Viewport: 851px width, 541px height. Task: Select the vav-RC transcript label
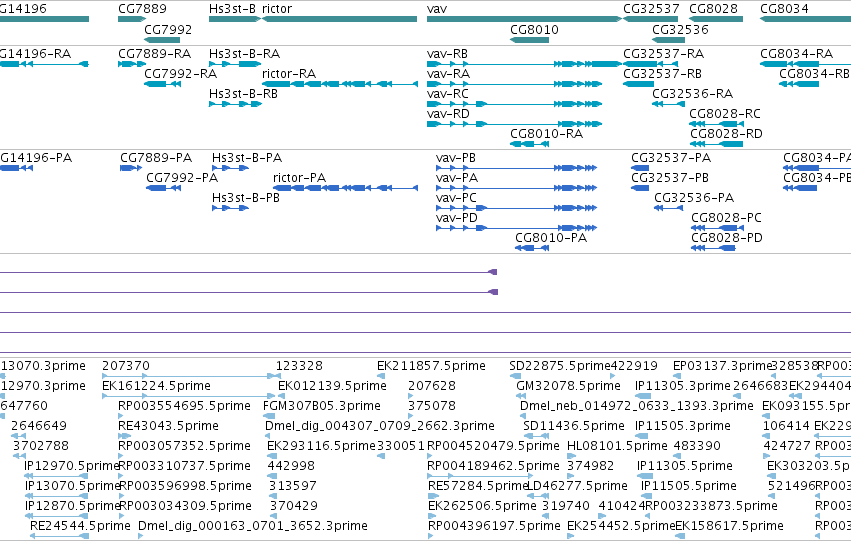[448, 94]
